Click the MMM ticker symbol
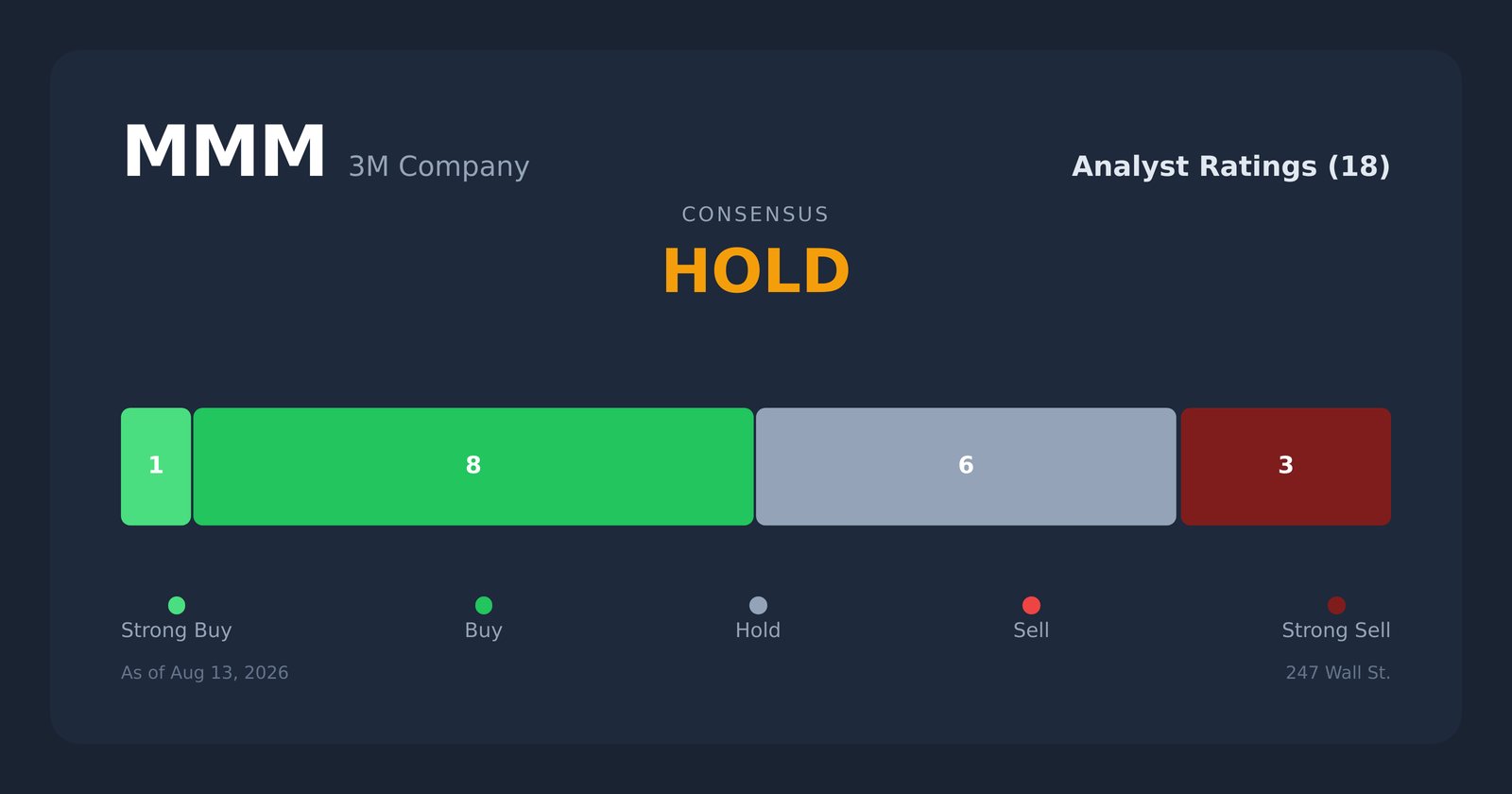 (x=224, y=152)
